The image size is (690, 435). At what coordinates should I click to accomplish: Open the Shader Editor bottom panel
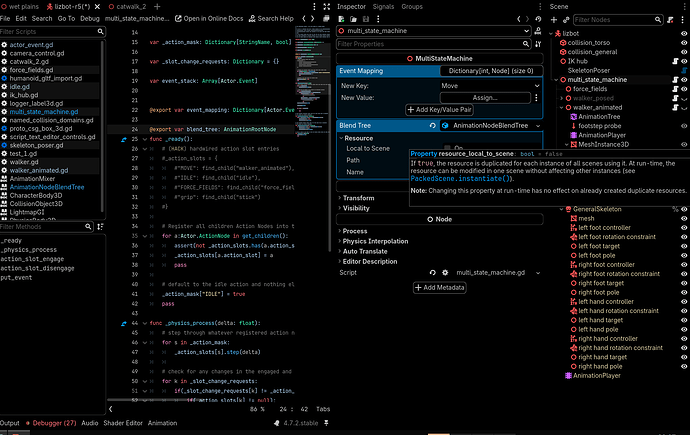(123, 423)
